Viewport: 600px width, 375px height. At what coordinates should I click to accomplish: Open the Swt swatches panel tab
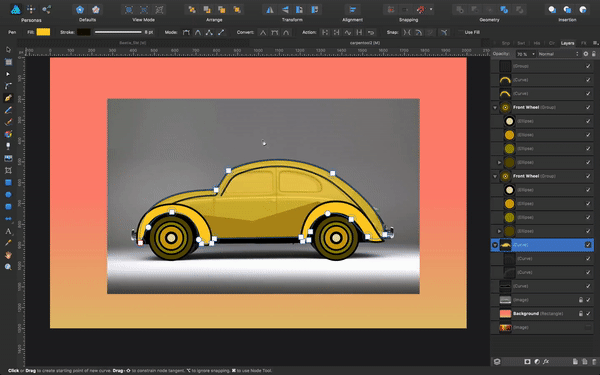pyautogui.click(x=521, y=44)
